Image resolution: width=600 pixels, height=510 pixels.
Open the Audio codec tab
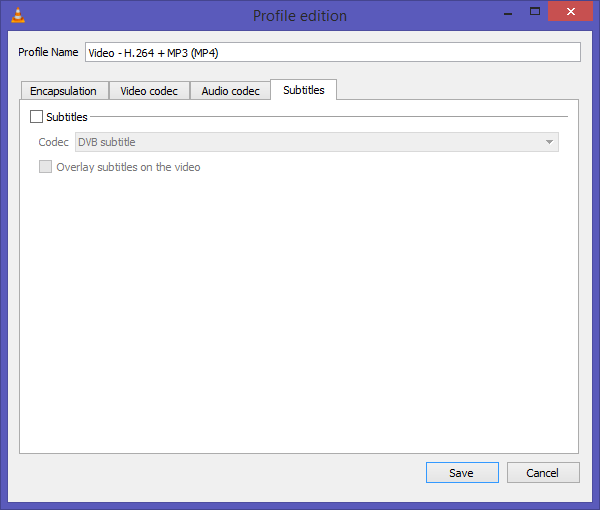(x=230, y=91)
